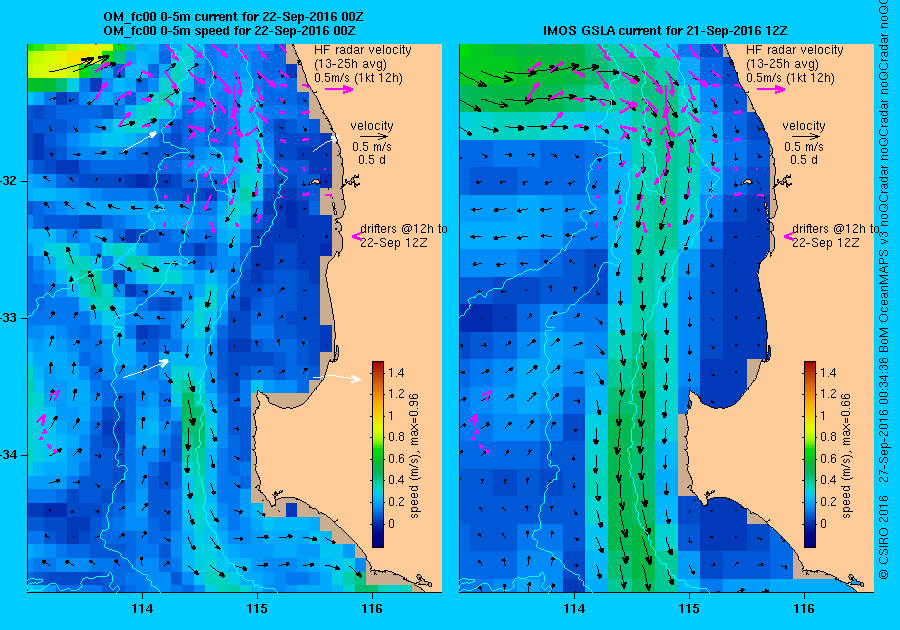The width and height of the screenshot is (900, 630).
Task: Click magenta drifter legend marker in left map
Action: 356,236
